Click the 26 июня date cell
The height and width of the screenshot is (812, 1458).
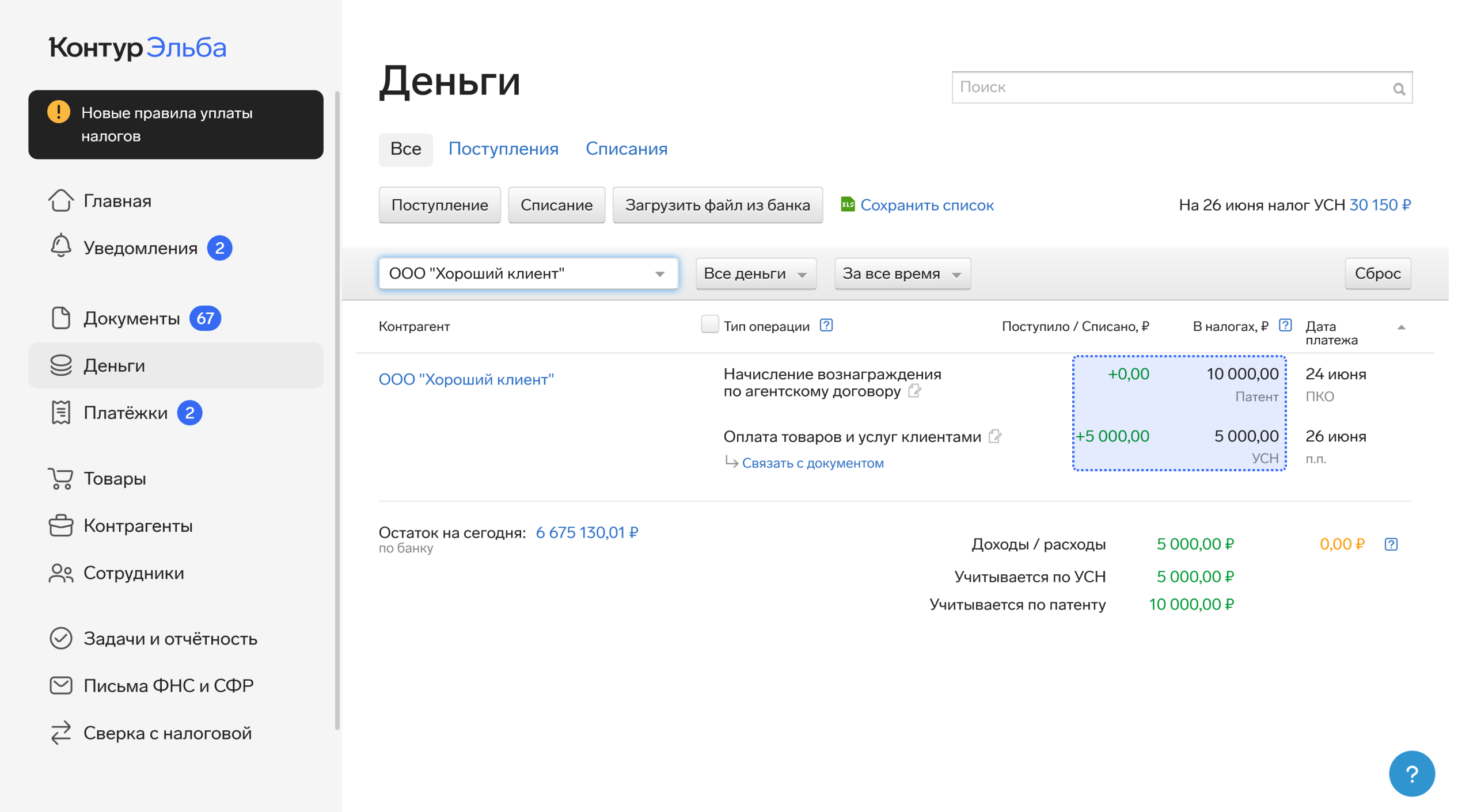1335,436
